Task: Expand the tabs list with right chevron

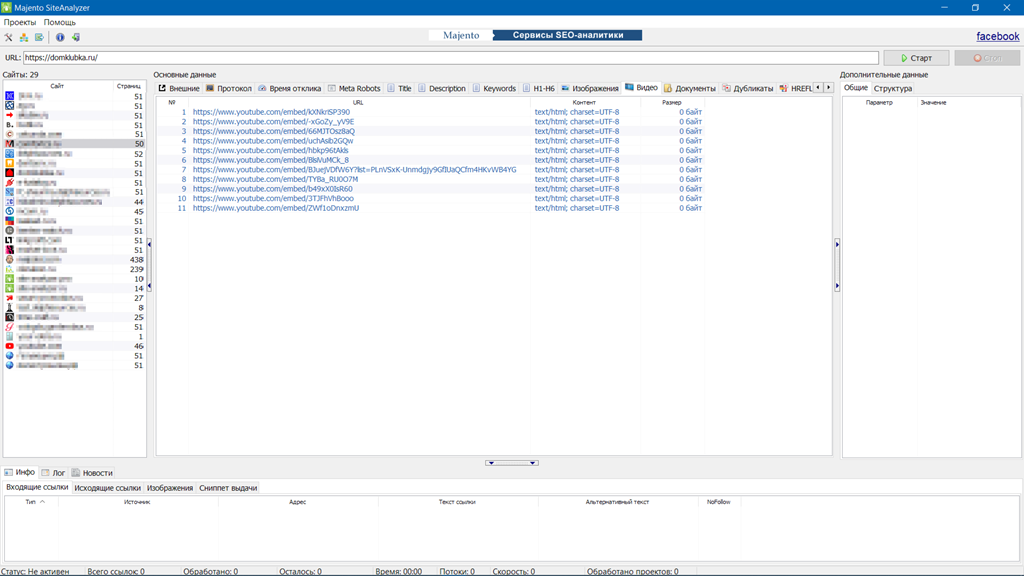Action: [x=826, y=87]
